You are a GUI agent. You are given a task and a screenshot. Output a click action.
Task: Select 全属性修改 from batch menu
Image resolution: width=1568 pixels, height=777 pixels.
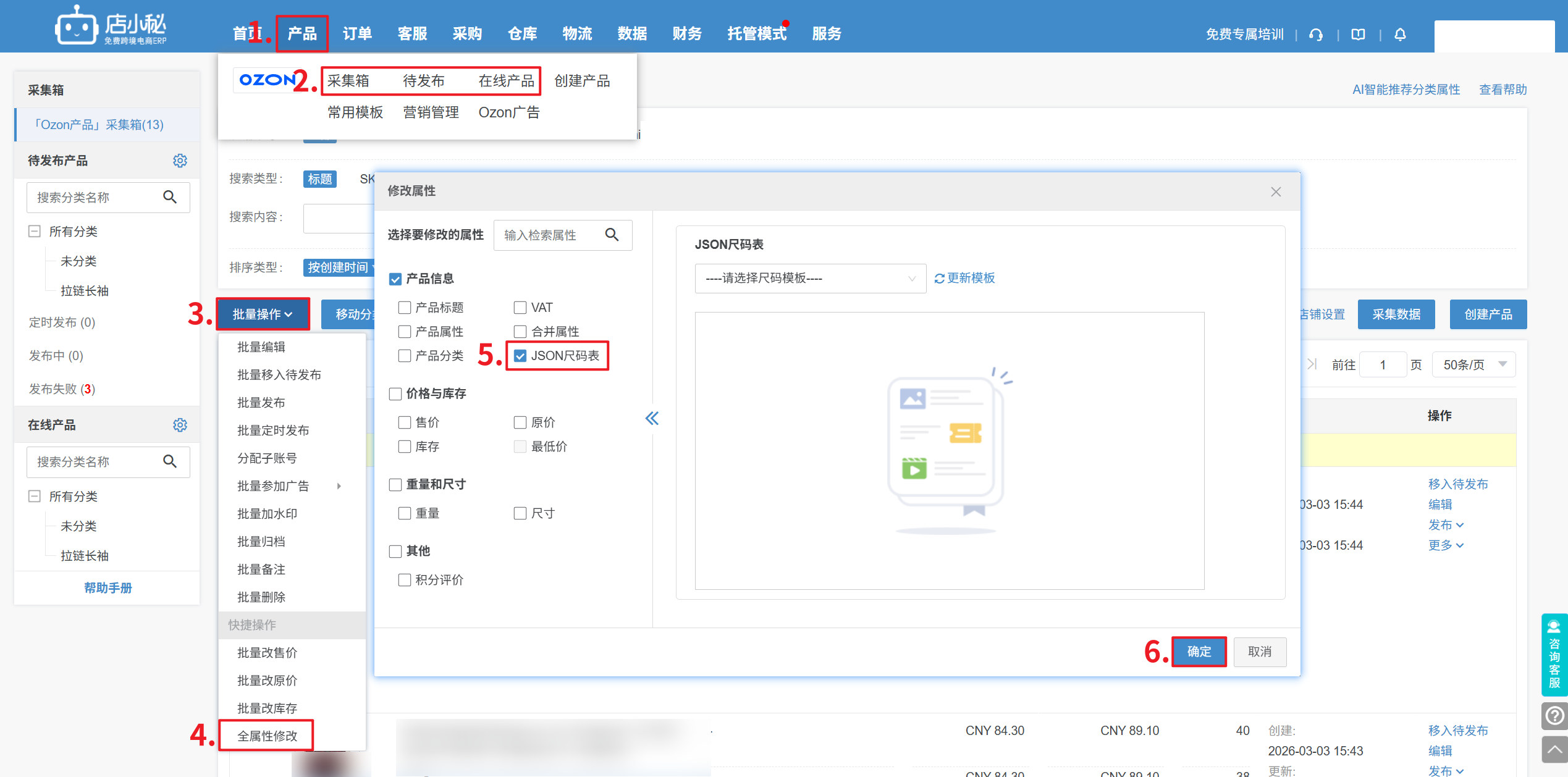point(267,736)
